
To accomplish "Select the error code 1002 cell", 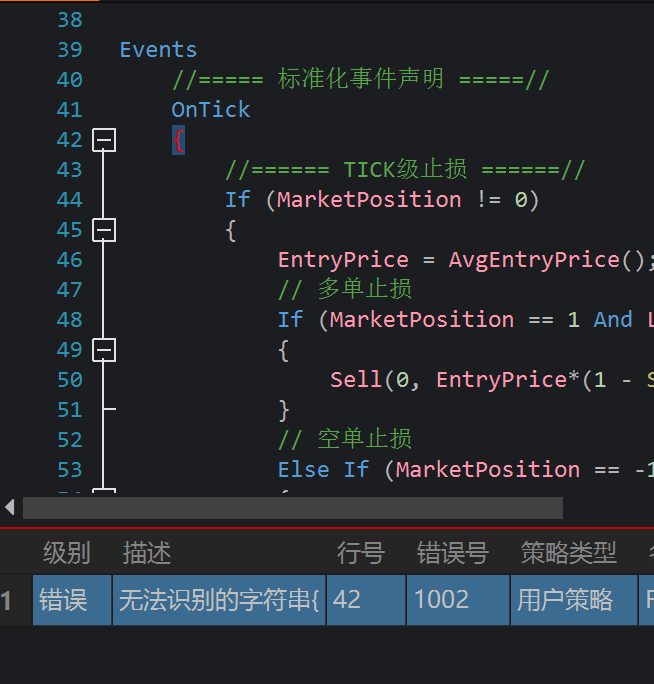I will pos(458,600).
